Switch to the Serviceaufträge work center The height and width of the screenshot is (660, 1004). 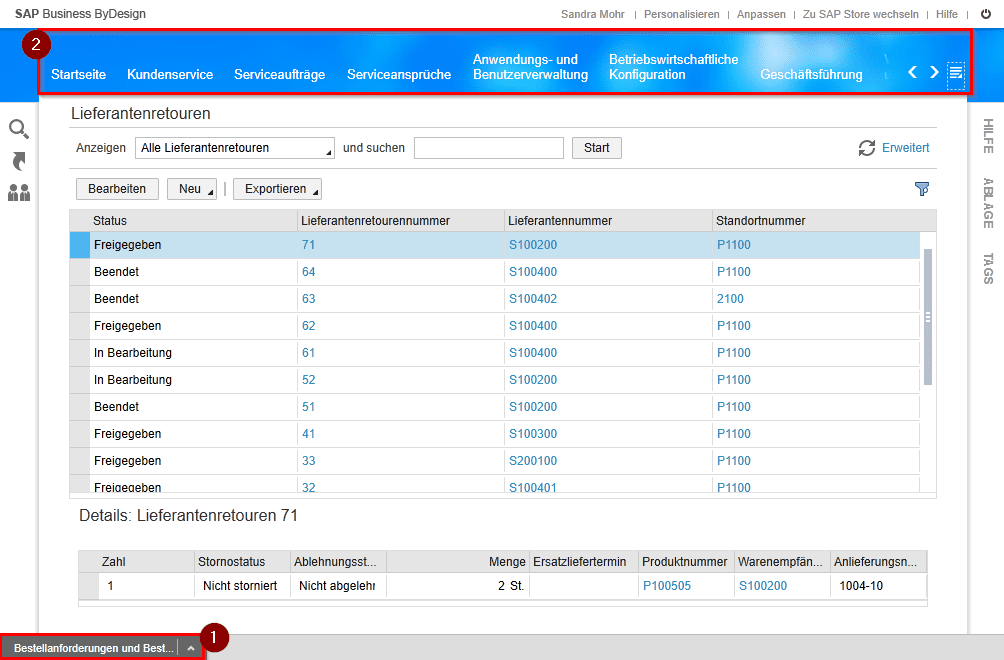(x=279, y=74)
